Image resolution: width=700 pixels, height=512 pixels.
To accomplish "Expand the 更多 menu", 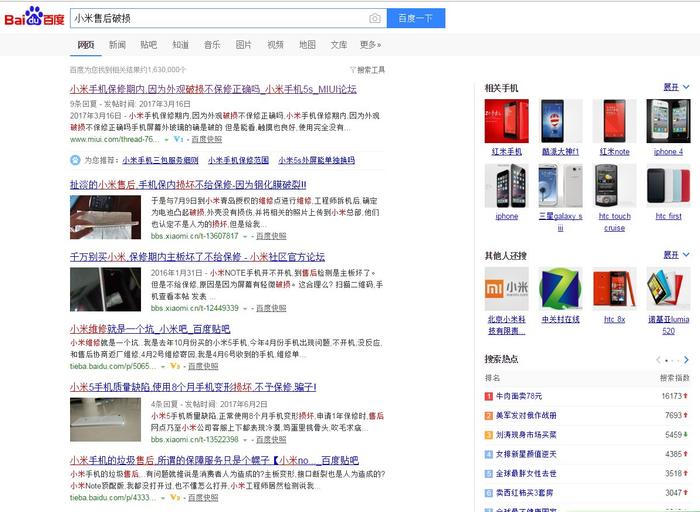I will pyautogui.click(x=371, y=45).
